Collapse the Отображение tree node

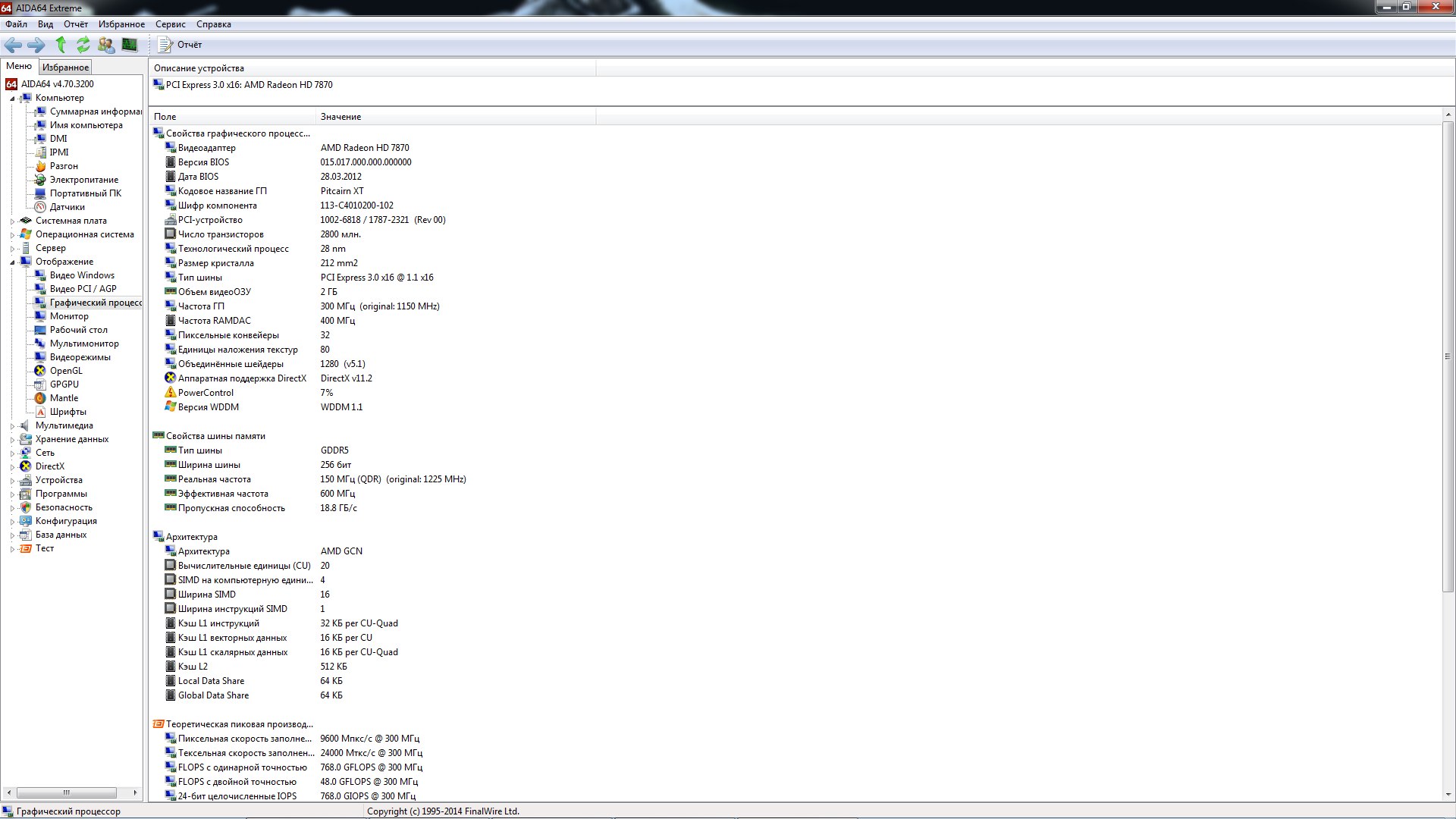[x=12, y=262]
